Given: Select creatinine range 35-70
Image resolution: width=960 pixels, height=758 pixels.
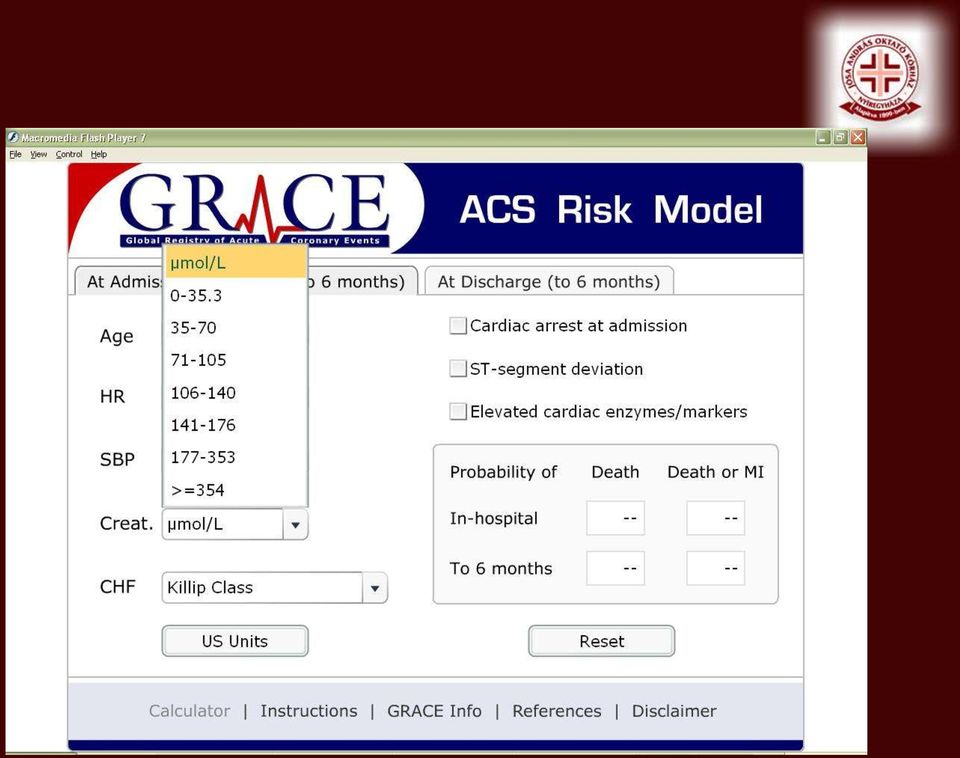Looking at the screenshot, I should click(235, 328).
